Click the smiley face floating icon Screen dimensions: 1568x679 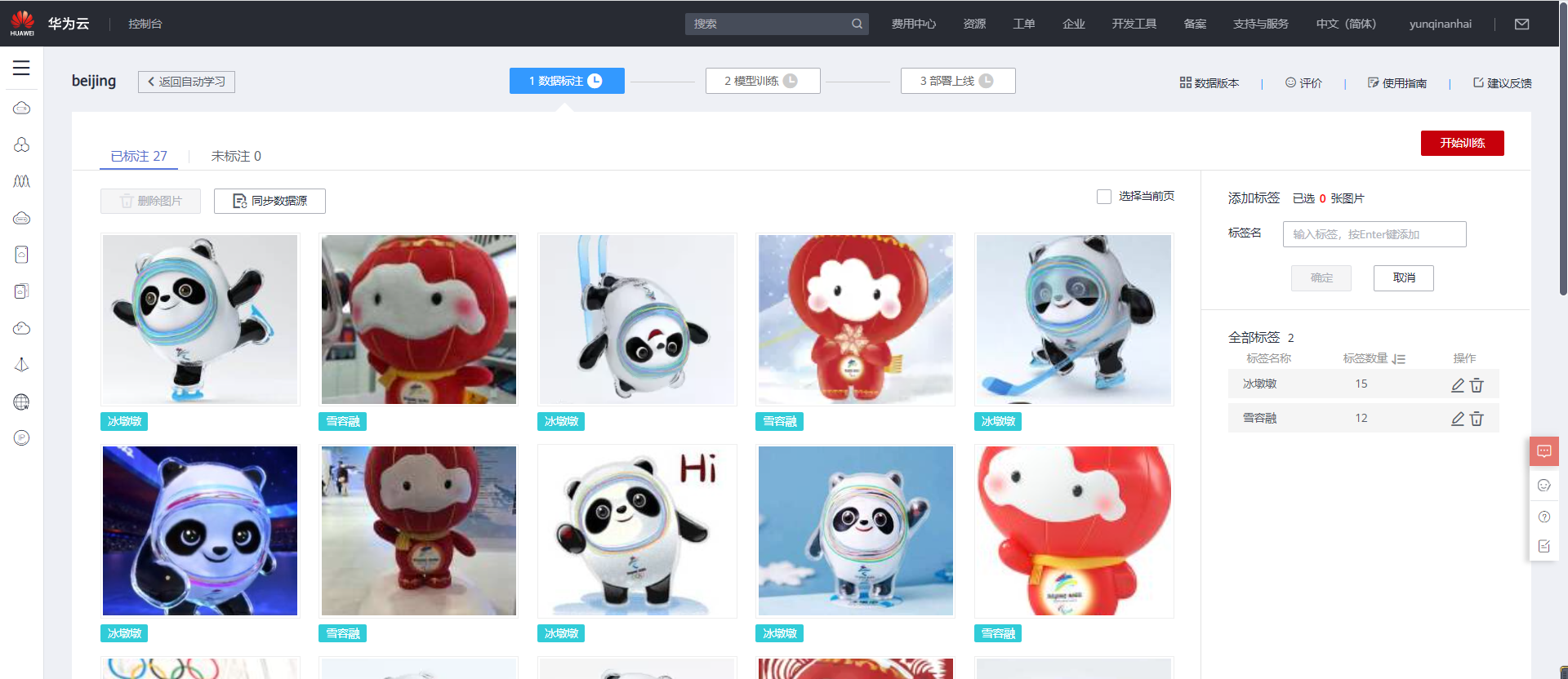pyautogui.click(x=1544, y=486)
